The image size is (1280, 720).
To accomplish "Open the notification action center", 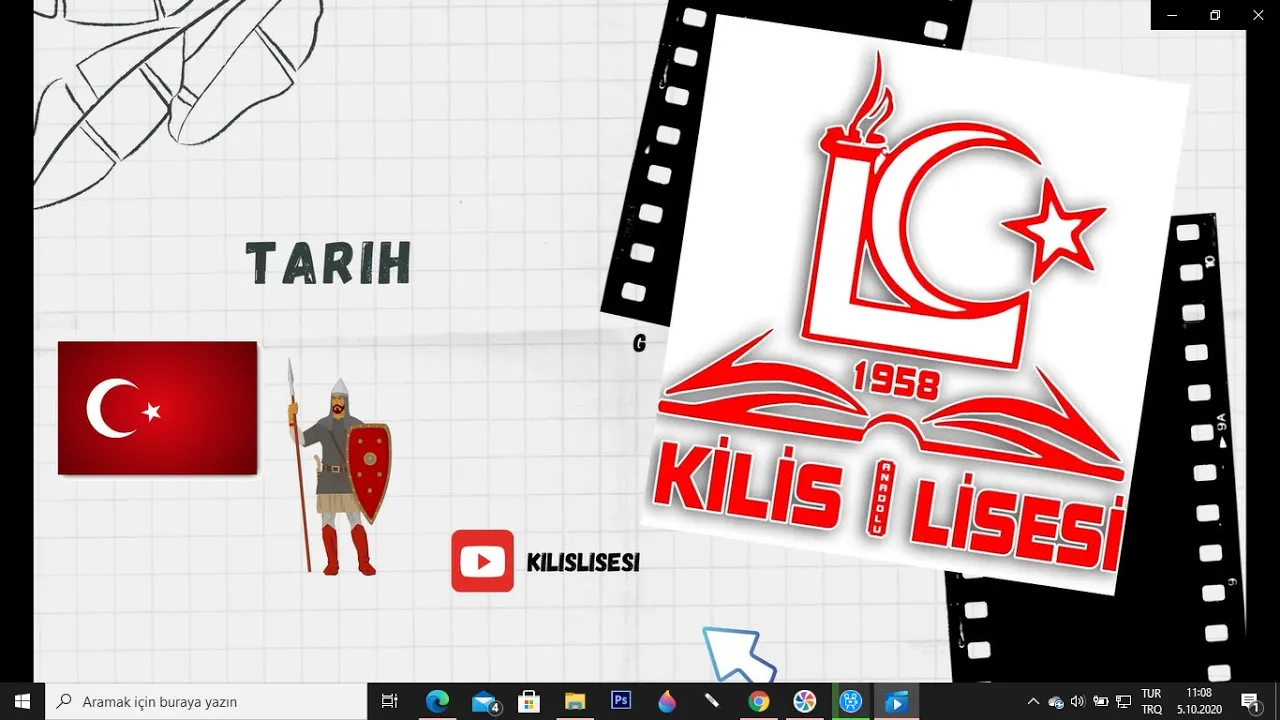I will pyautogui.click(x=1250, y=702).
